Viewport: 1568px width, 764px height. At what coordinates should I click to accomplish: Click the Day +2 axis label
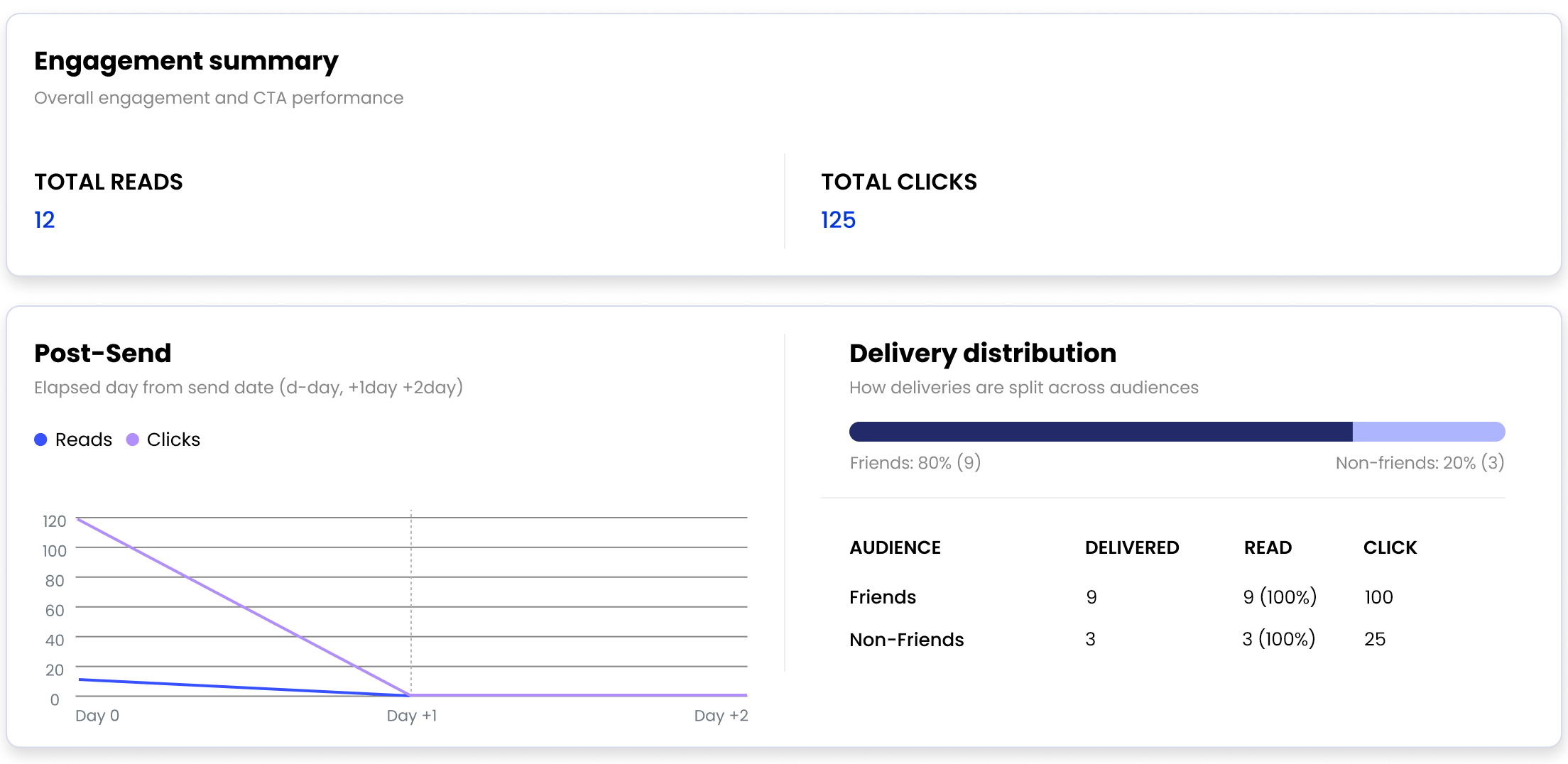pyautogui.click(x=721, y=716)
